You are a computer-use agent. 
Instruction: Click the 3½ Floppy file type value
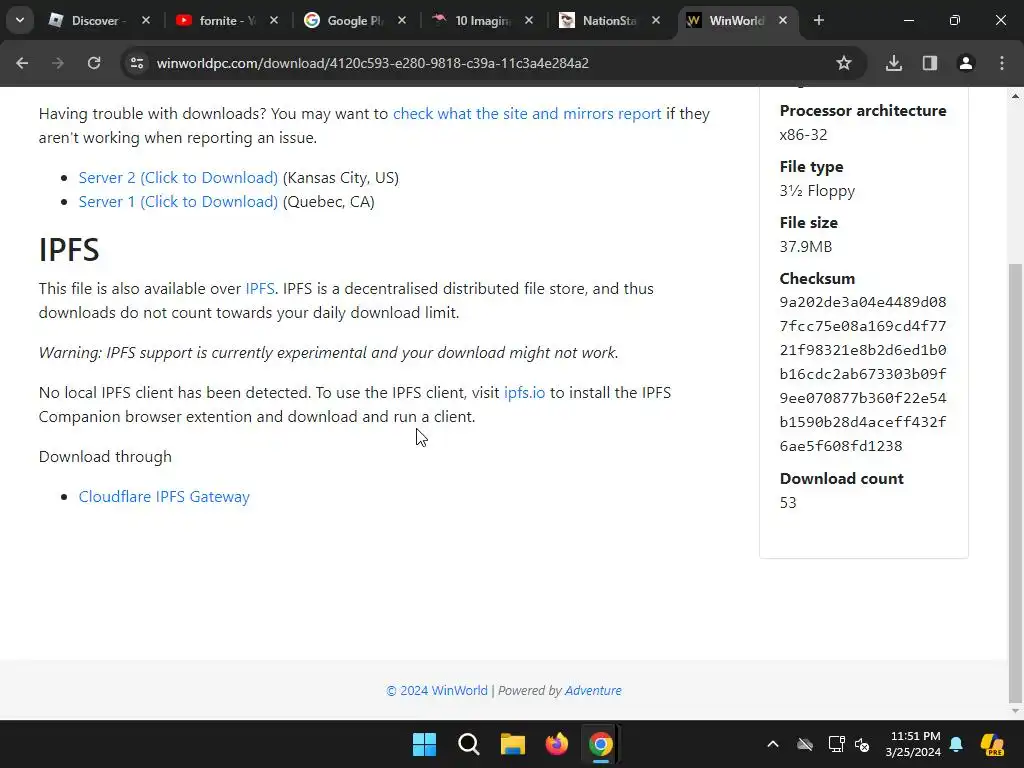(x=817, y=191)
